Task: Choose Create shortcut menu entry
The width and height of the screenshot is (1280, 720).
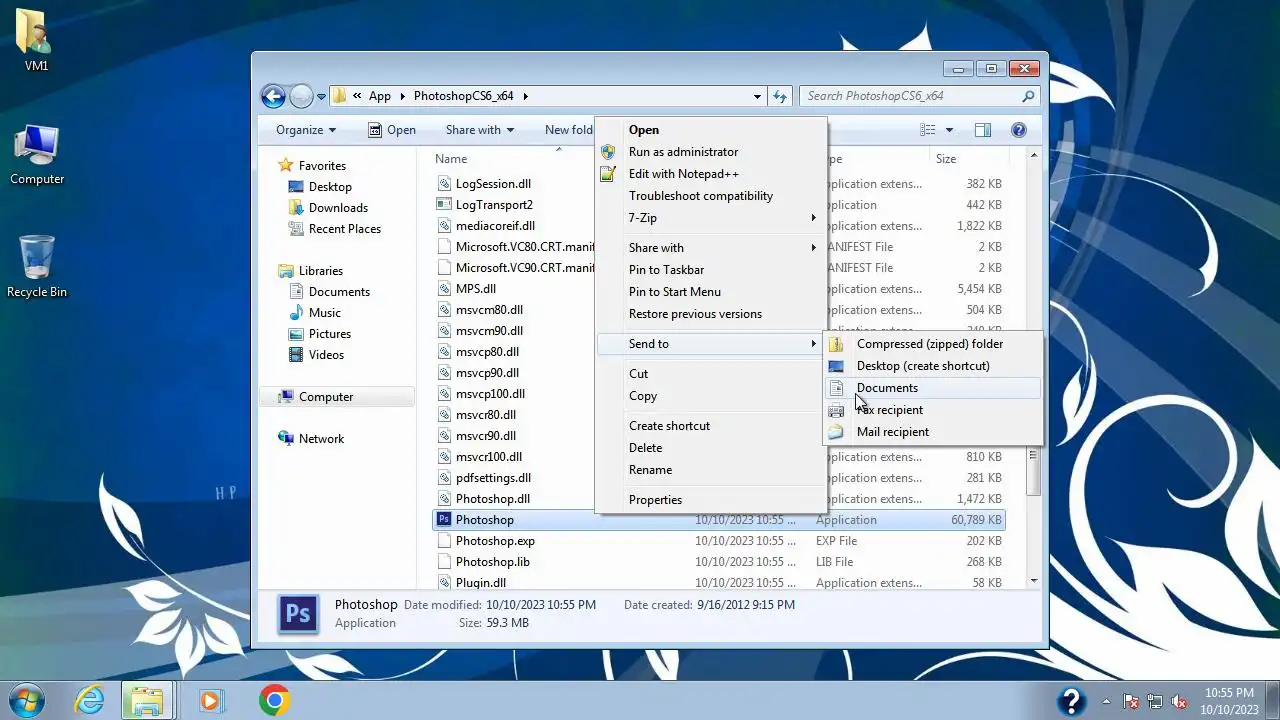Action: pos(669,426)
